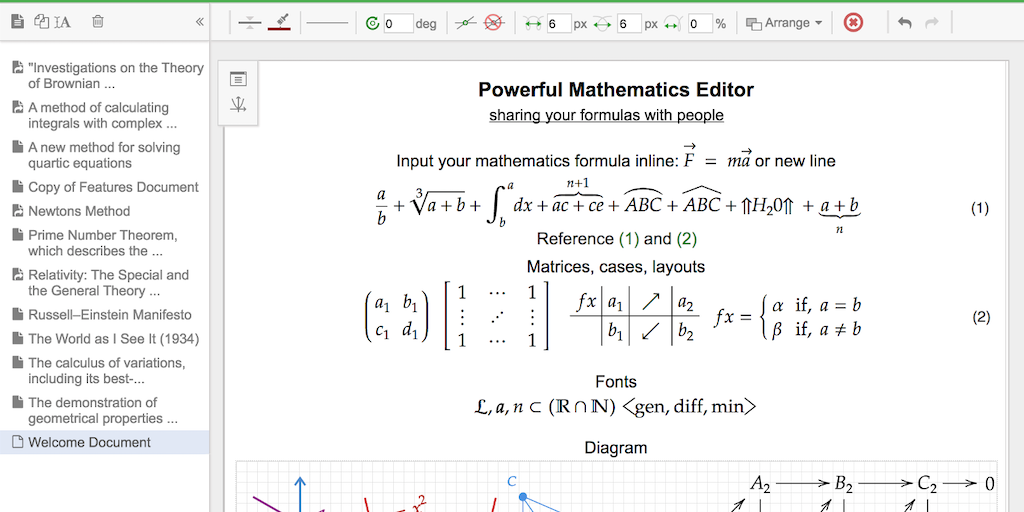Image resolution: width=1024 pixels, height=512 pixels.
Task: Open the Prime Number Theorem document
Action: pyautogui.click(x=103, y=243)
